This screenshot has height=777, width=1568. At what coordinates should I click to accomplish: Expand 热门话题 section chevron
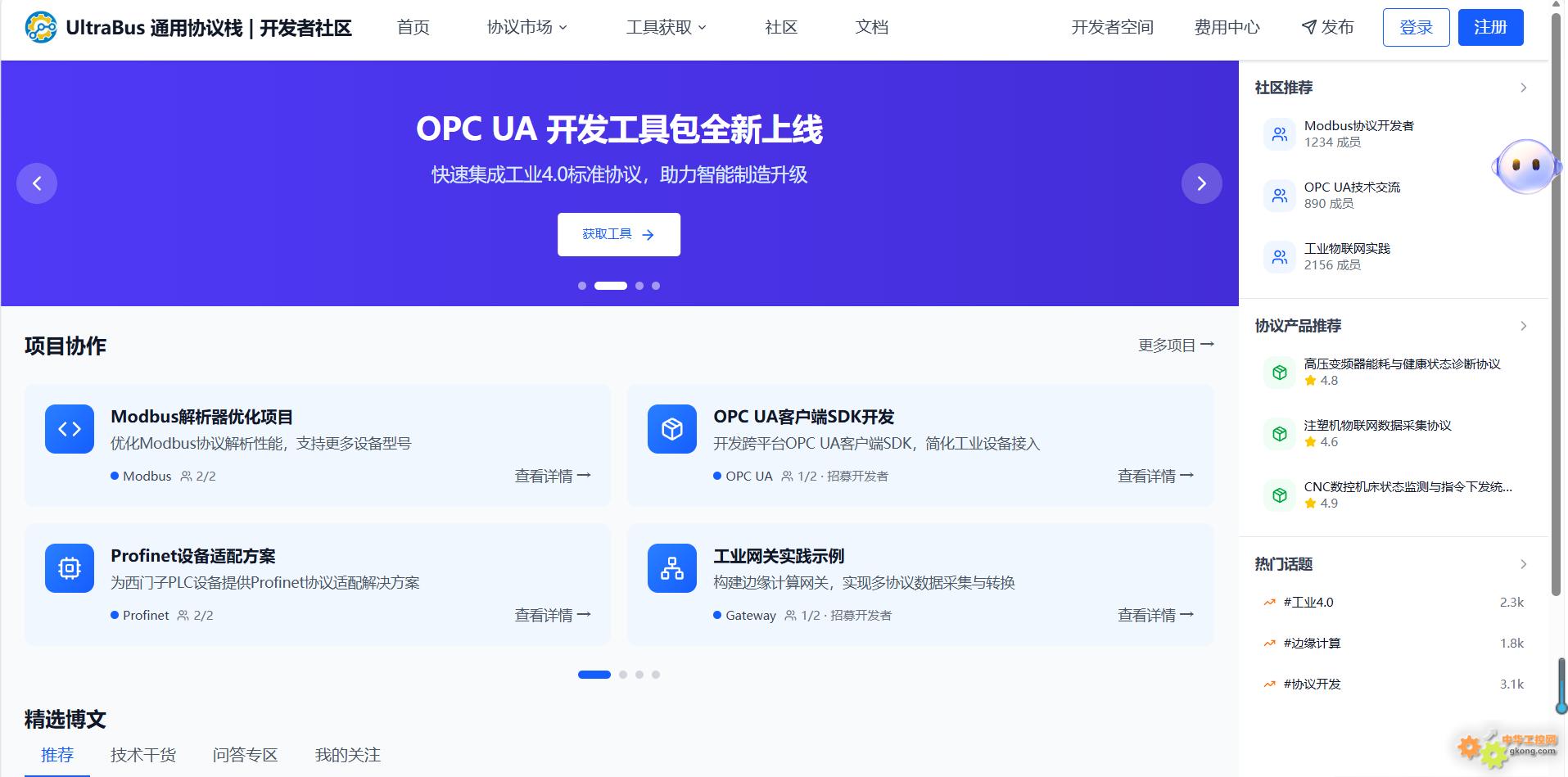point(1524,564)
